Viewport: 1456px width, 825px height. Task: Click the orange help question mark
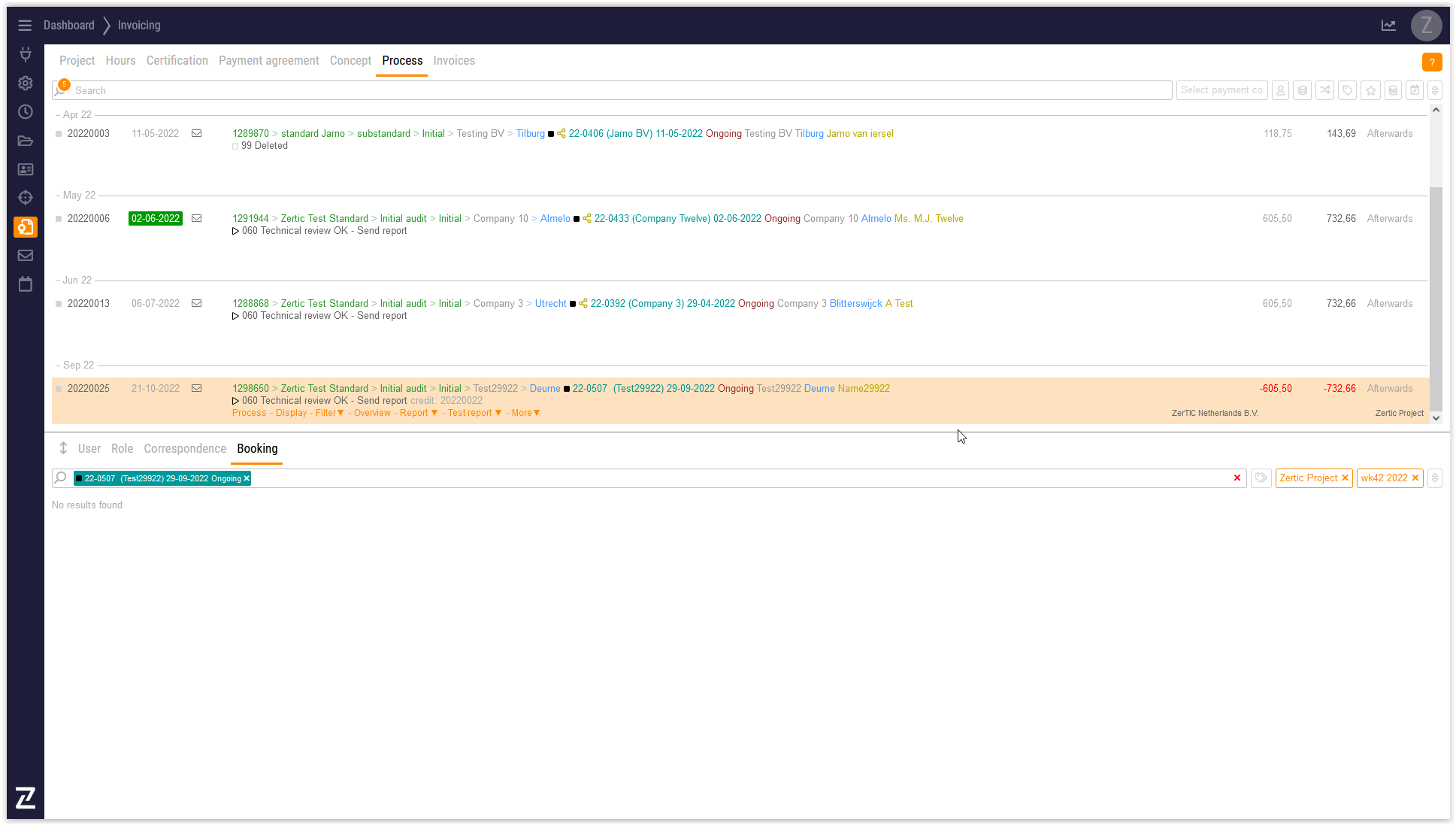[x=1431, y=62]
